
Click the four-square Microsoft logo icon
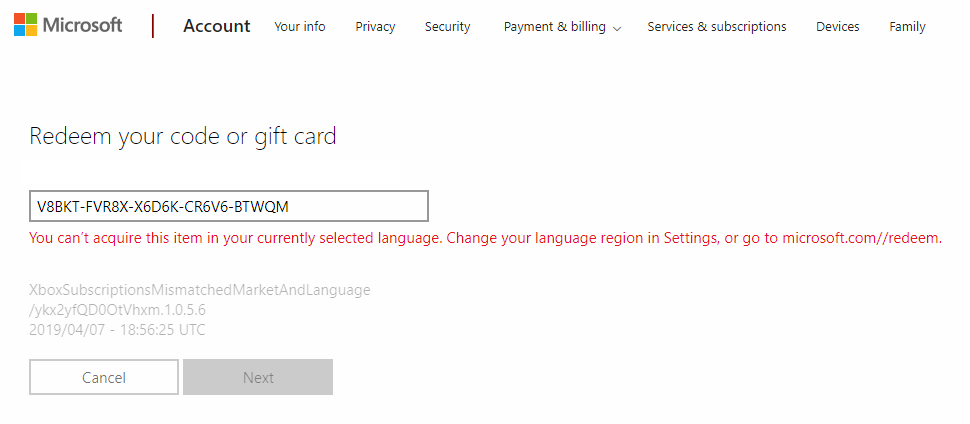(x=25, y=25)
